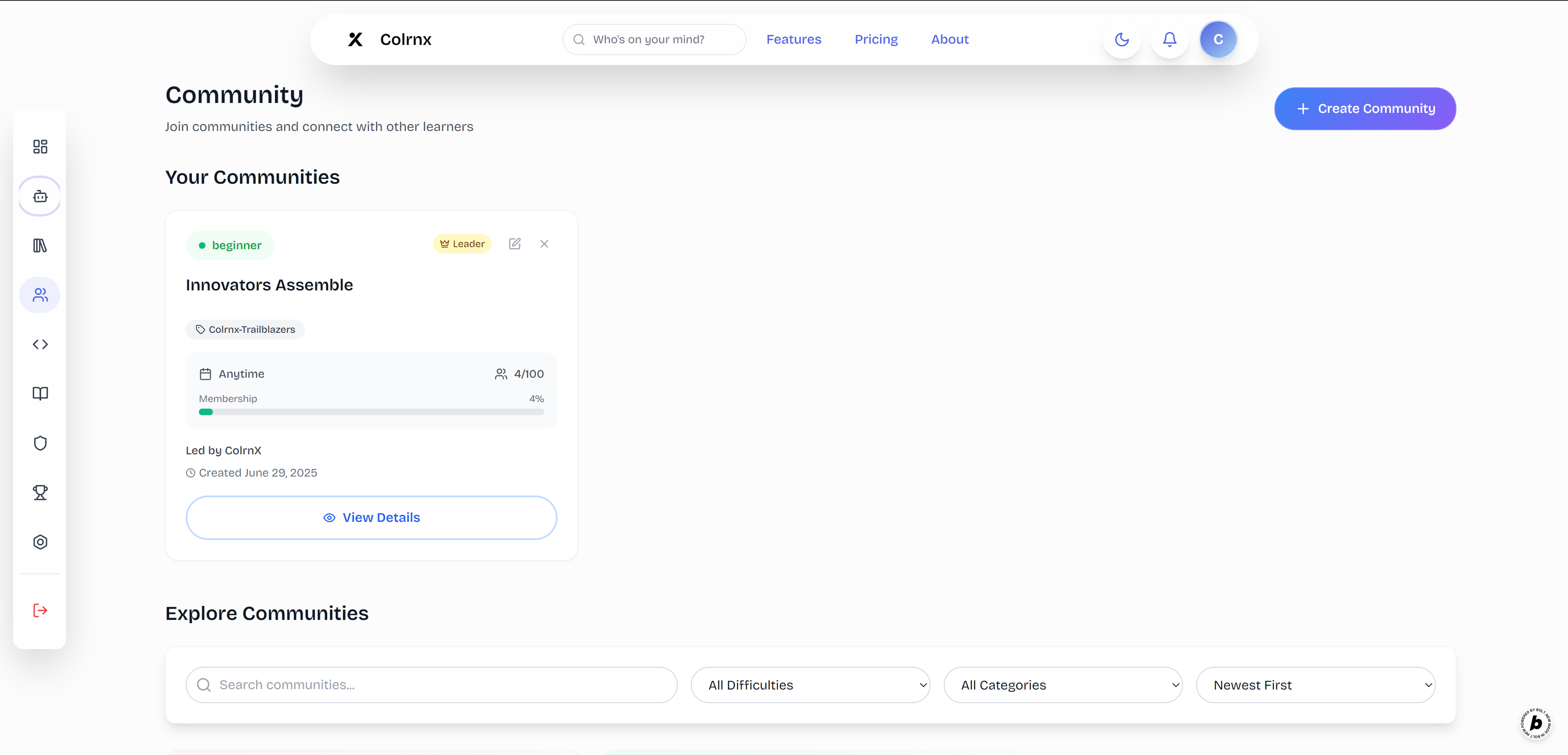Open the shield sidebar icon
Viewport: 1568px width, 755px height.
coord(40,443)
